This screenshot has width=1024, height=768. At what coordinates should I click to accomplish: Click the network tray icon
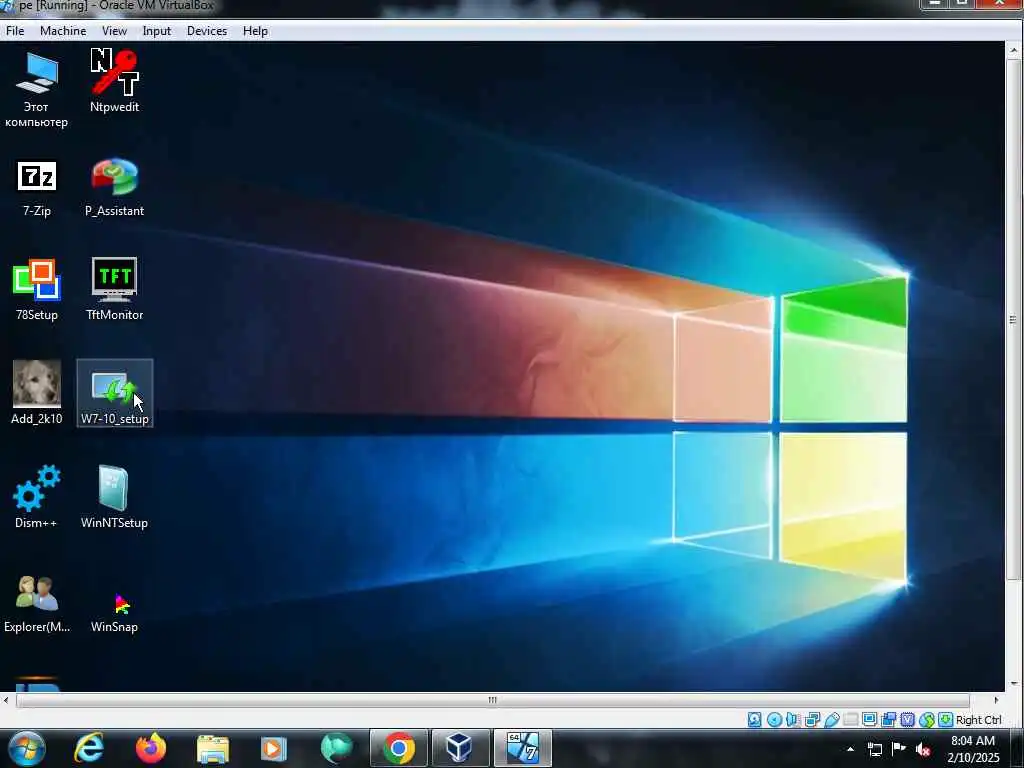(x=874, y=749)
